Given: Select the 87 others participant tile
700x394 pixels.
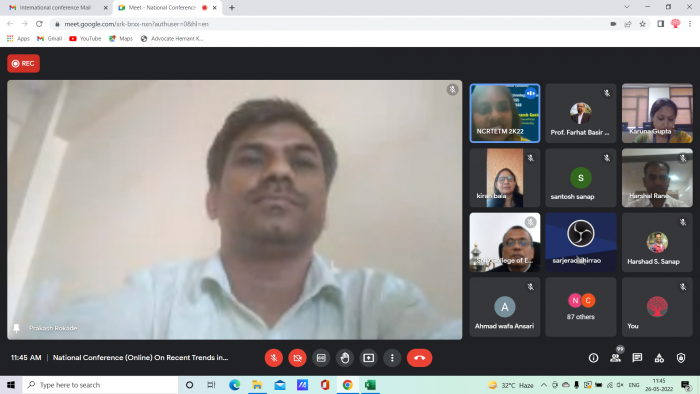Looking at the screenshot, I should point(580,307).
